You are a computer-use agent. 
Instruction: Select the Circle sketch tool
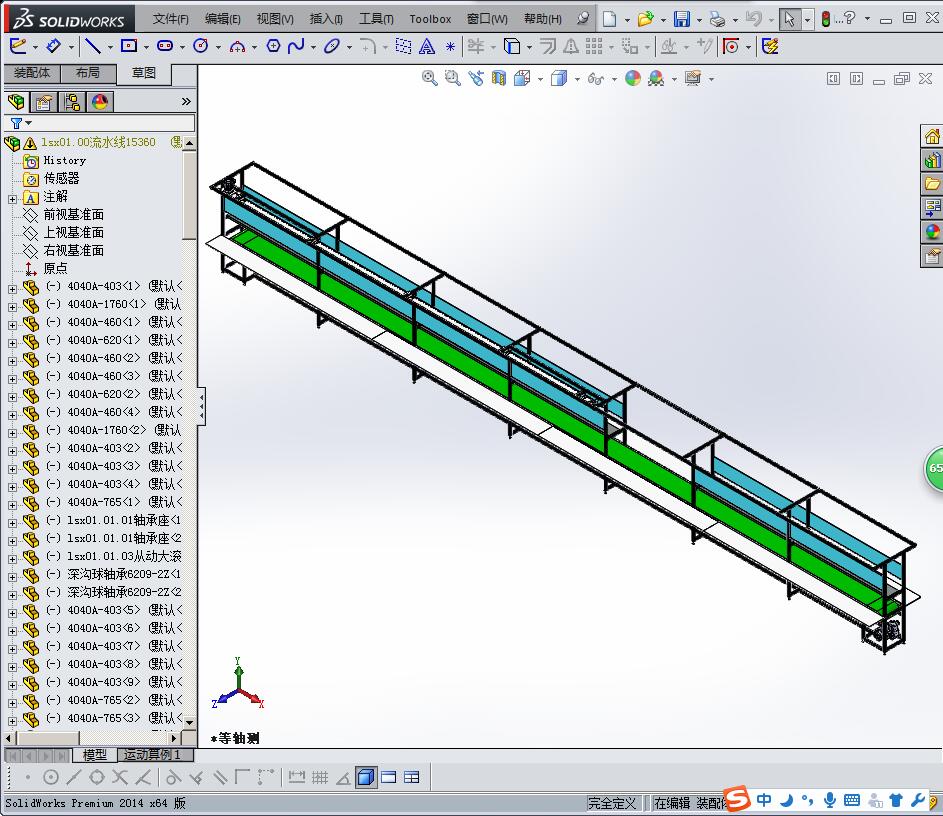click(x=201, y=46)
